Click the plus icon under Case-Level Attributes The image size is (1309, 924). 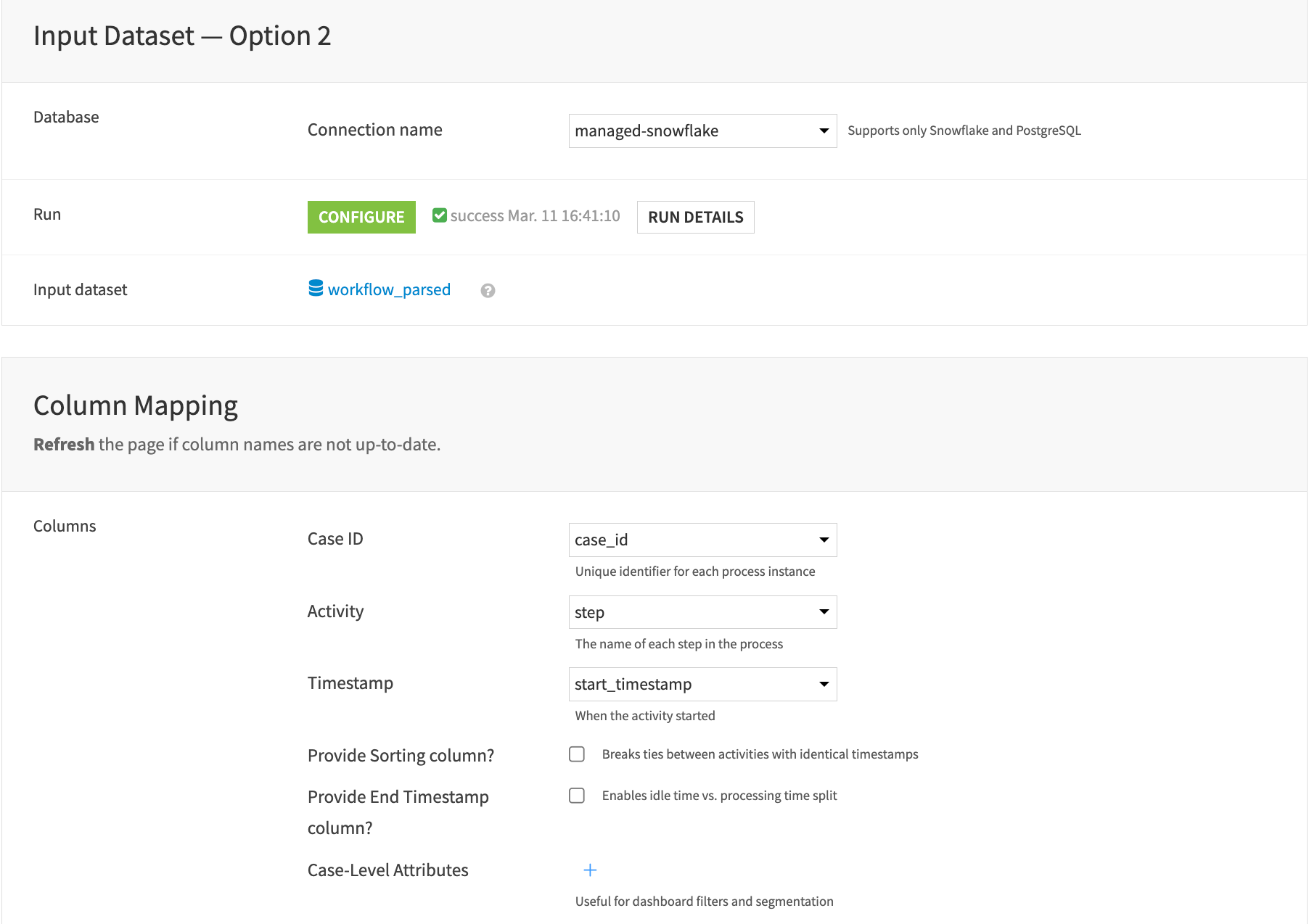[x=590, y=870]
